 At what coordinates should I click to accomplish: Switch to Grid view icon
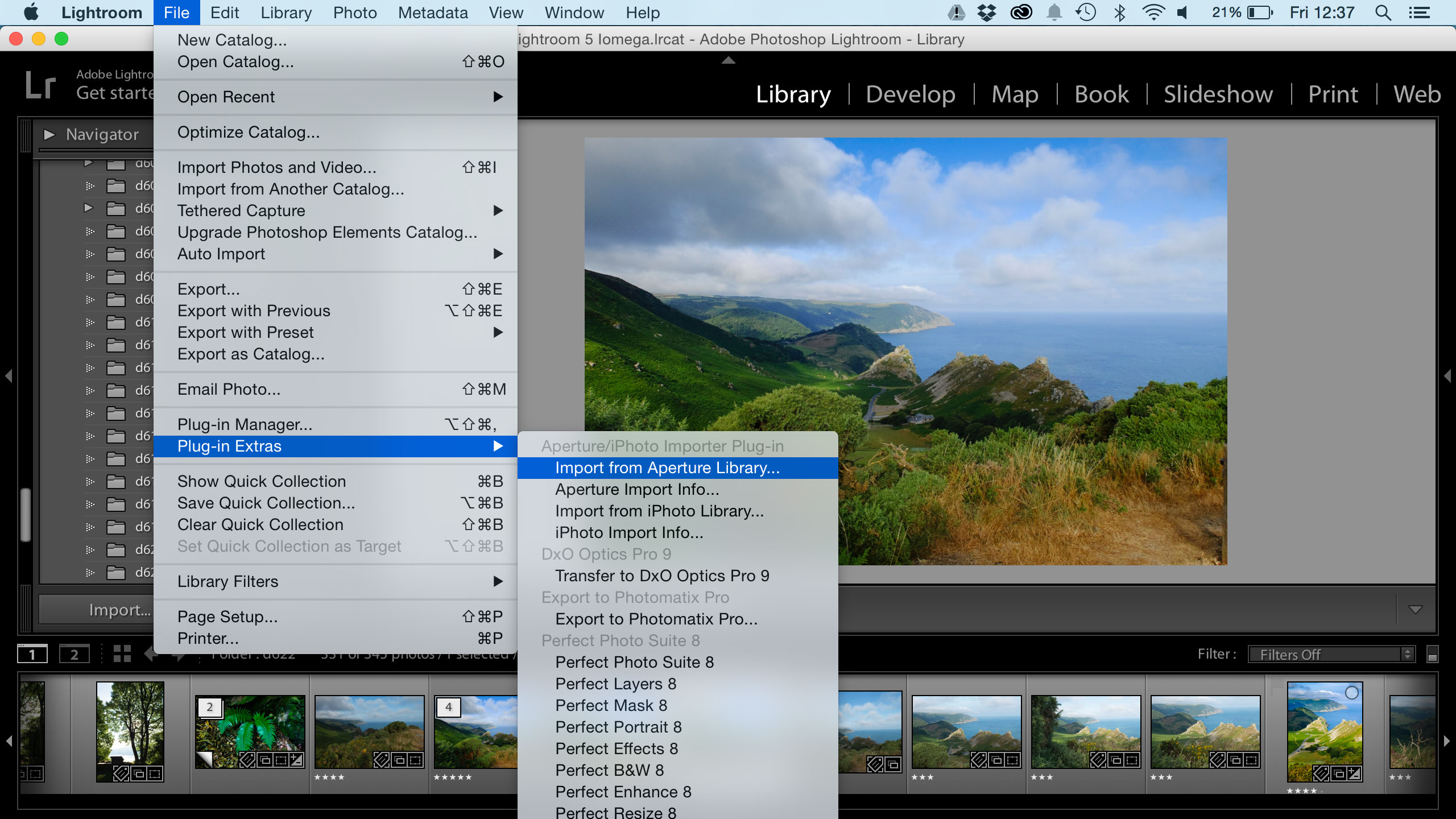pyautogui.click(x=122, y=654)
